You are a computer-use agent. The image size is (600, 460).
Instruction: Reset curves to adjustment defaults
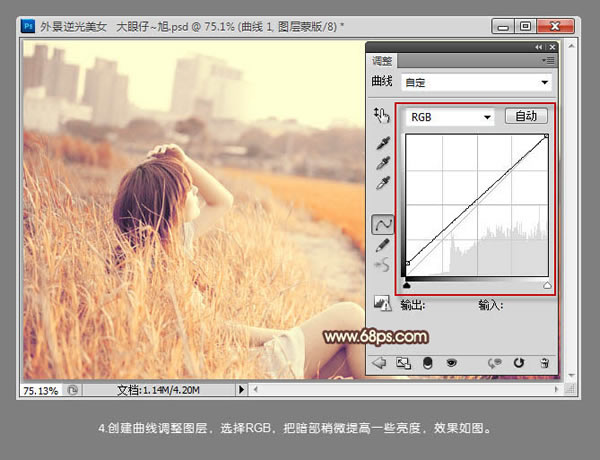tap(520, 362)
